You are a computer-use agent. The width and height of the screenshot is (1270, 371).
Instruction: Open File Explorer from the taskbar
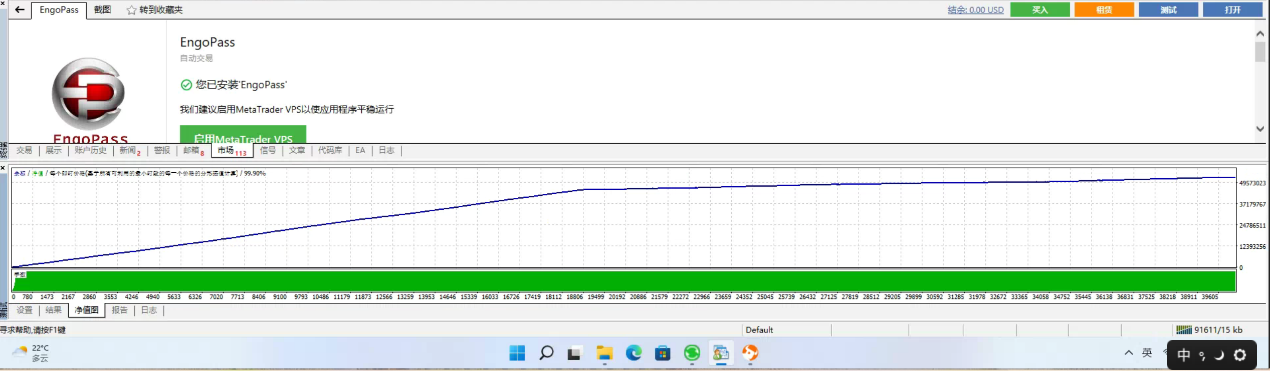point(604,353)
